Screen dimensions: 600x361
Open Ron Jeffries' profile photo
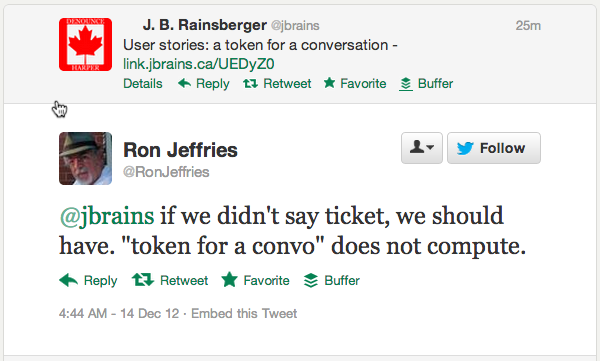click(85, 158)
